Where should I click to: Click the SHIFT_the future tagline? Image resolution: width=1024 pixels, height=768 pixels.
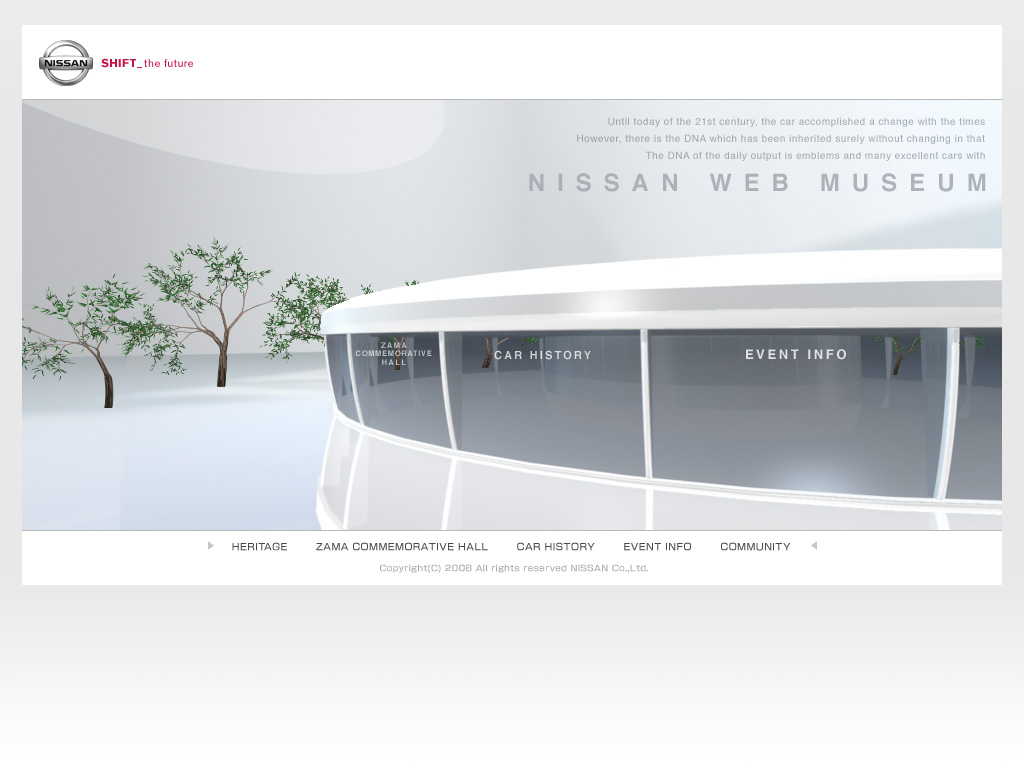[147, 63]
